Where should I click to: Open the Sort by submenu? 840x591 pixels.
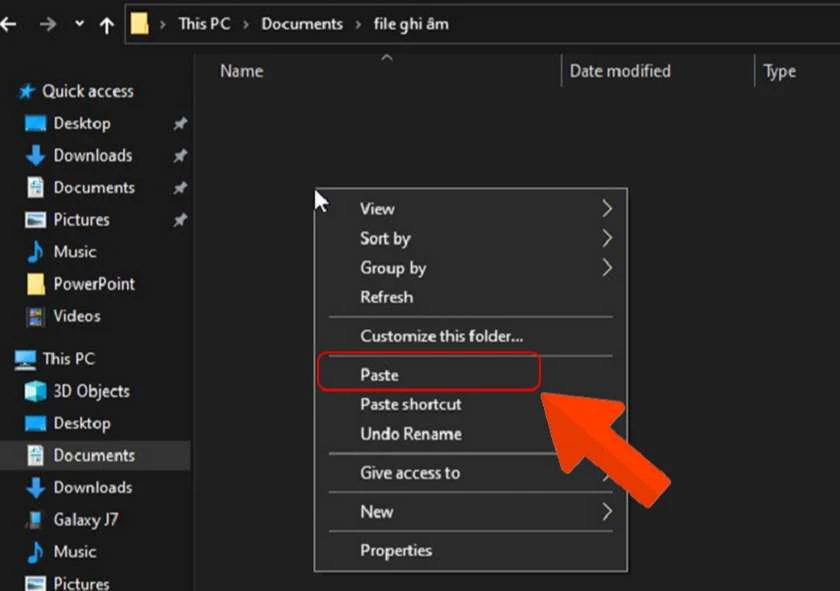470,238
